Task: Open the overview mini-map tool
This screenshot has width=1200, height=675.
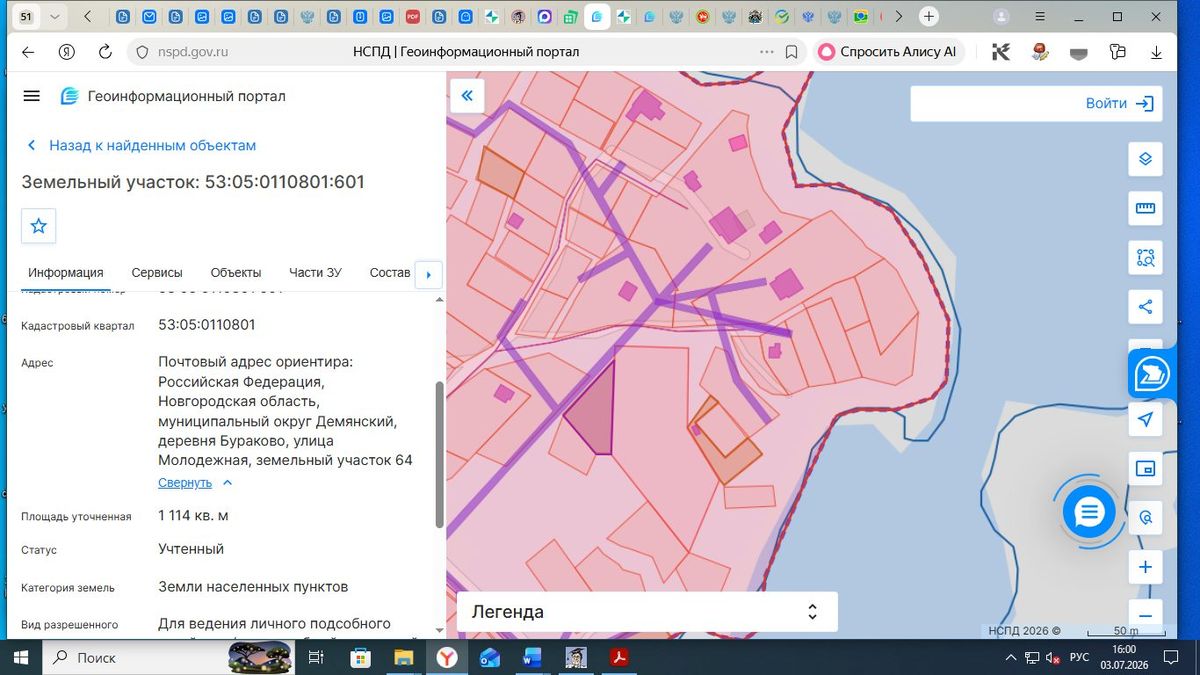Action: [1145, 468]
